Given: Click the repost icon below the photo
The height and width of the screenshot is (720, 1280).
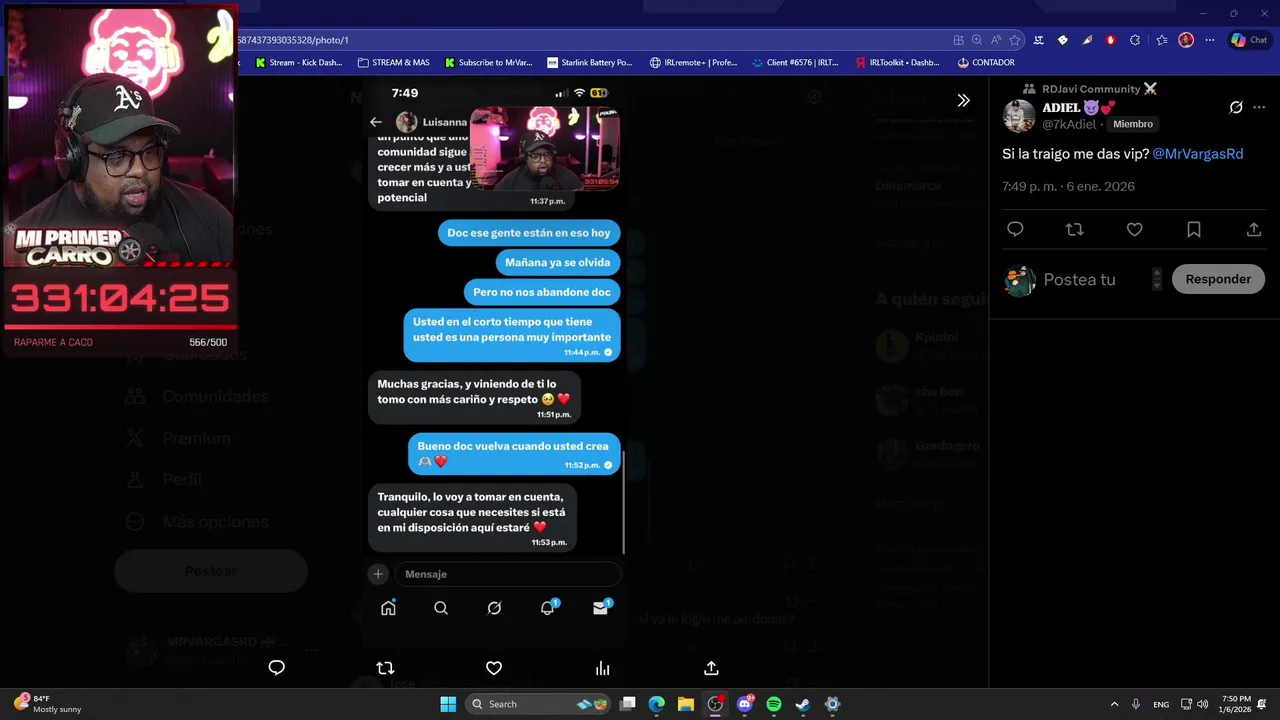Looking at the screenshot, I should [385, 668].
